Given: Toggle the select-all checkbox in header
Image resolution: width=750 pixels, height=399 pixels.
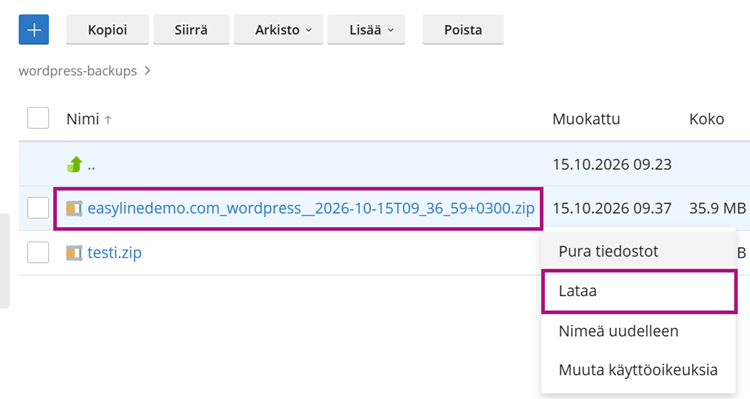Looking at the screenshot, I should coord(38,118).
